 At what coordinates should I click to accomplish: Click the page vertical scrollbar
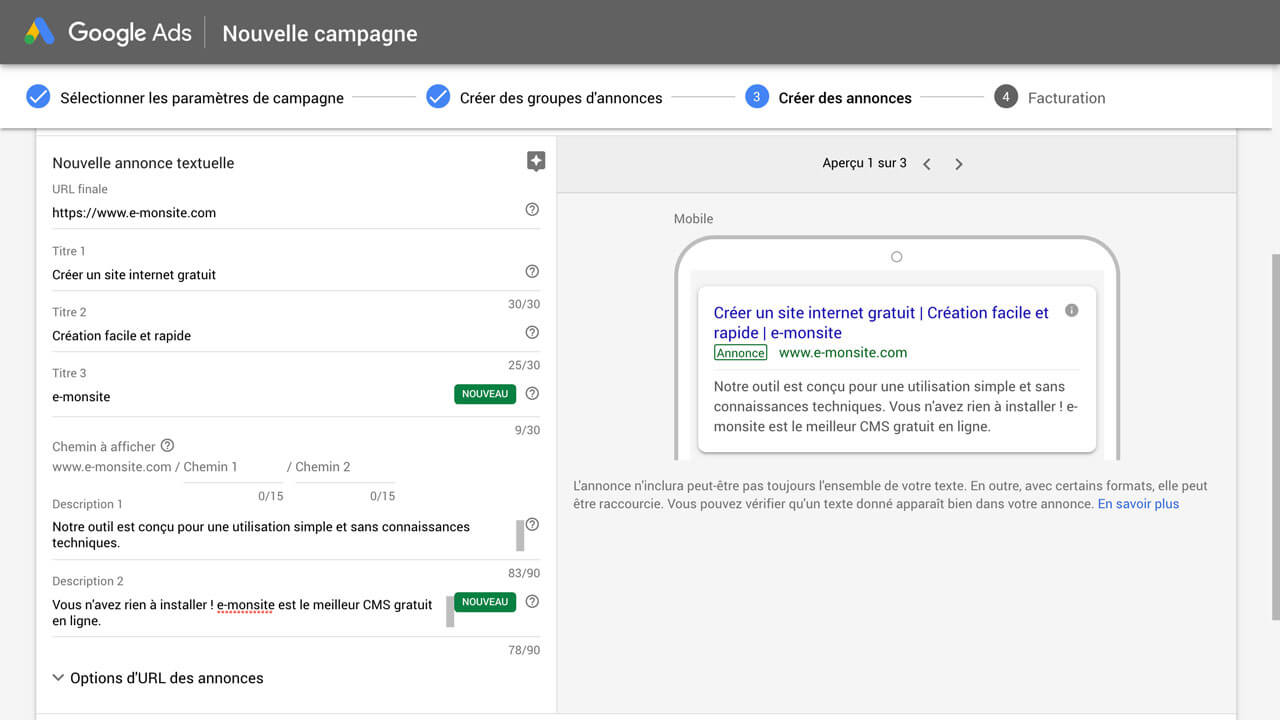tap(1274, 435)
